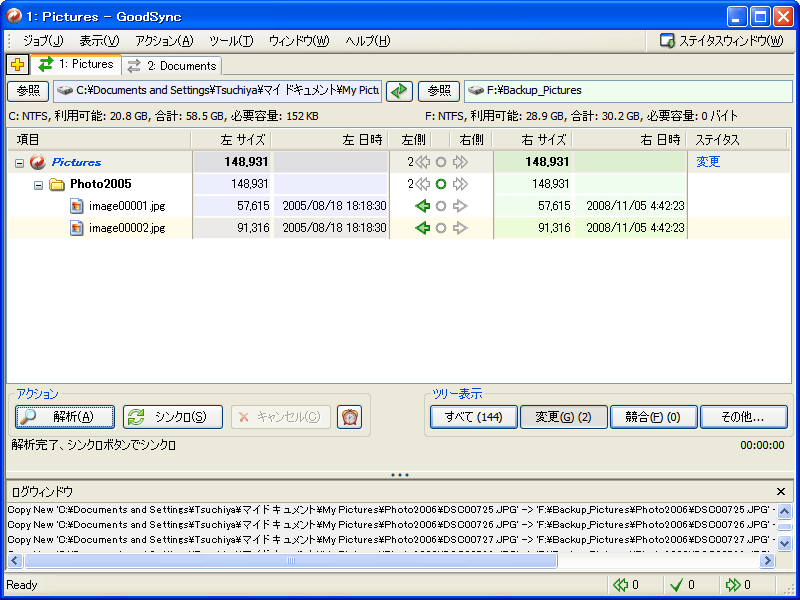The image size is (800, 600).
Task: Click the ステイタス column header
Action: [737, 139]
